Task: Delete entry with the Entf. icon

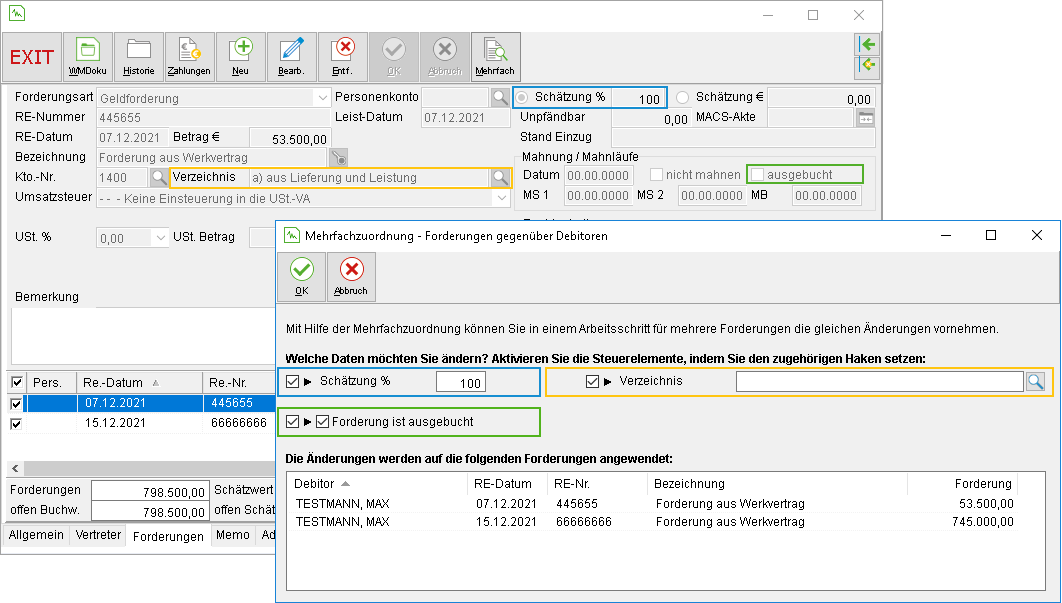Action: [x=343, y=57]
